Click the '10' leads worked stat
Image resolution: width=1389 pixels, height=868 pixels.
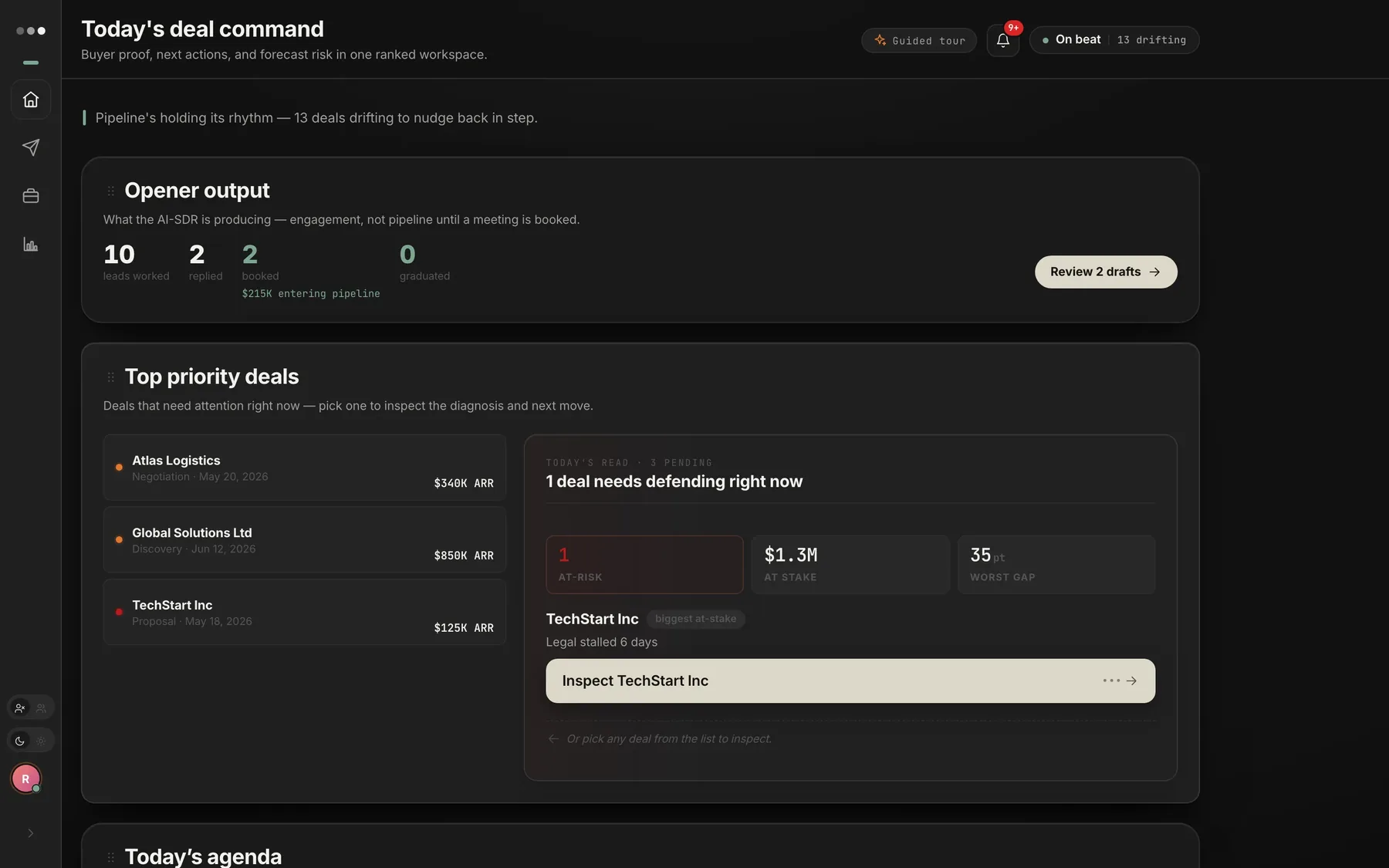[x=137, y=262]
